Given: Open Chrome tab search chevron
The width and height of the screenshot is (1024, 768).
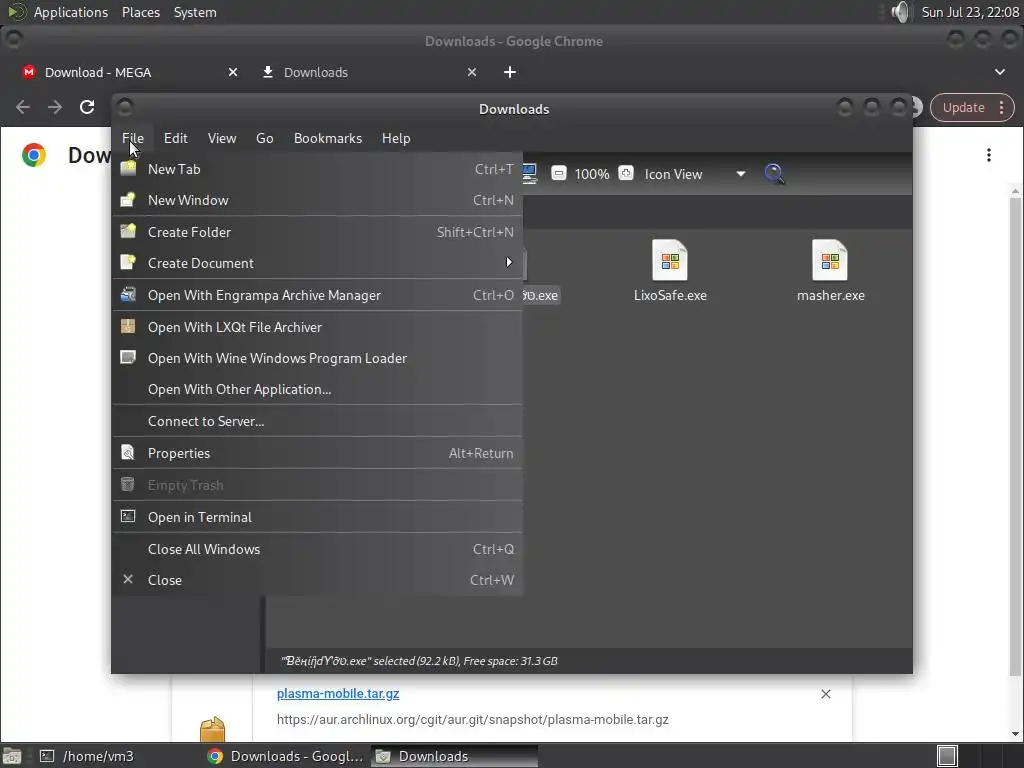Looking at the screenshot, I should tap(999, 72).
